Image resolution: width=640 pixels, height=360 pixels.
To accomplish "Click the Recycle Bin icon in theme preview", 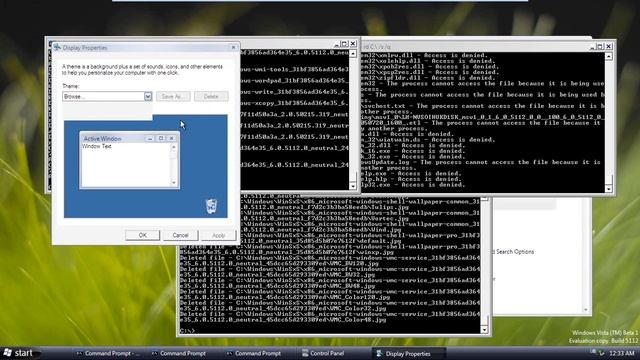I will pyautogui.click(x=211, y=206).
